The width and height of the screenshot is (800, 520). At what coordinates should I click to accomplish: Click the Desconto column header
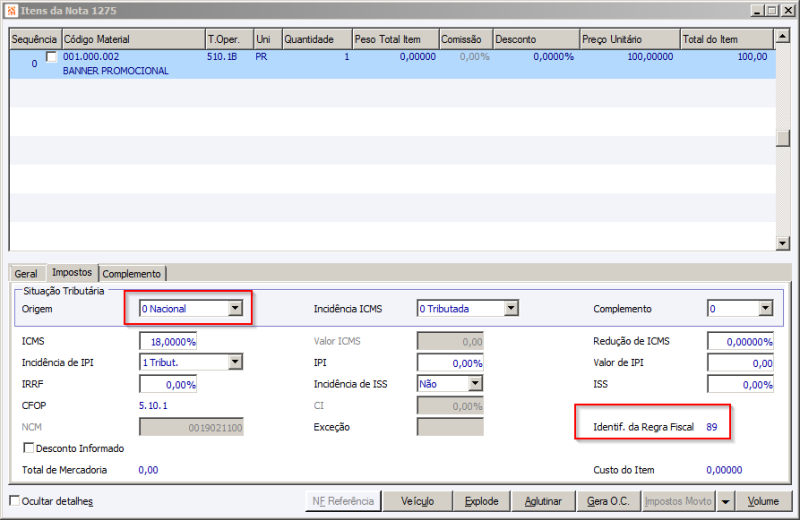click(536, 39)
